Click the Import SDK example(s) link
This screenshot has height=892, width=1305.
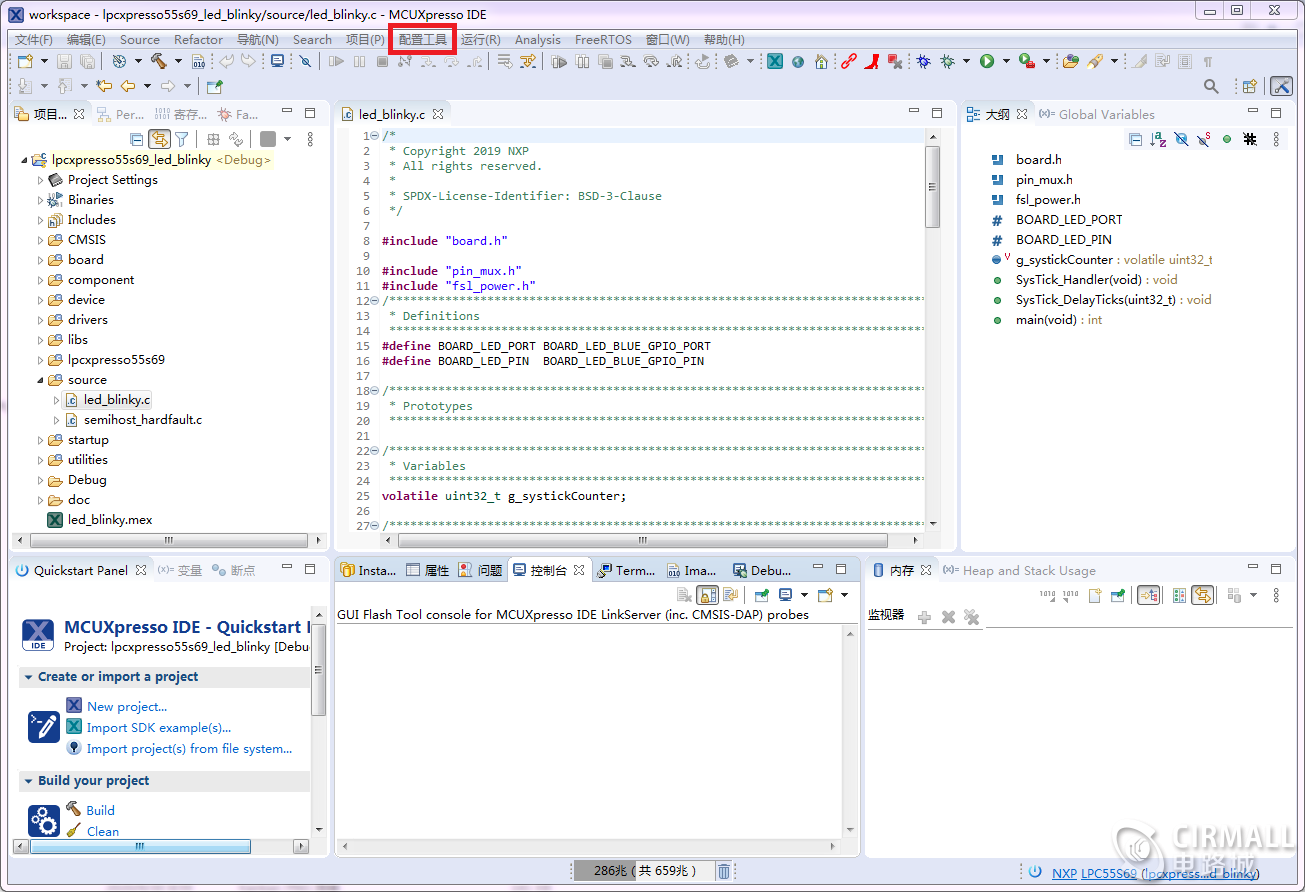coord(158,728)
